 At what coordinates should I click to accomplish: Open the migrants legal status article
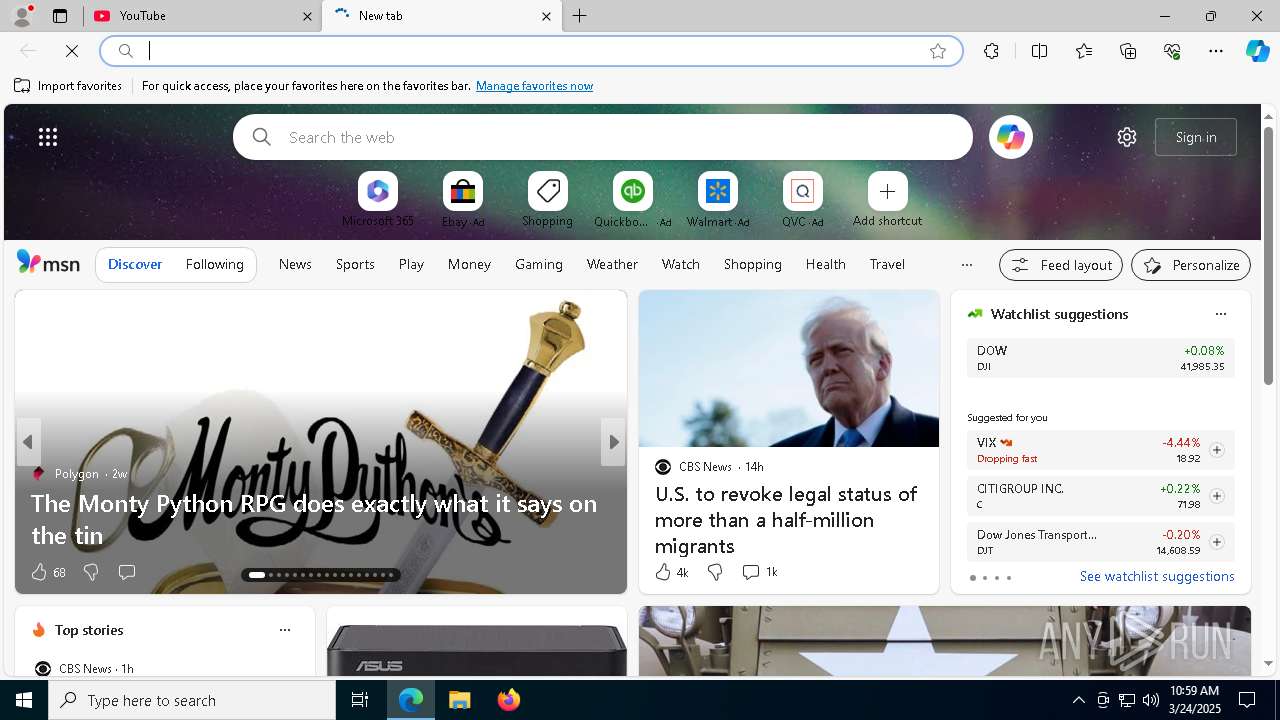click(x=786, y=520)
